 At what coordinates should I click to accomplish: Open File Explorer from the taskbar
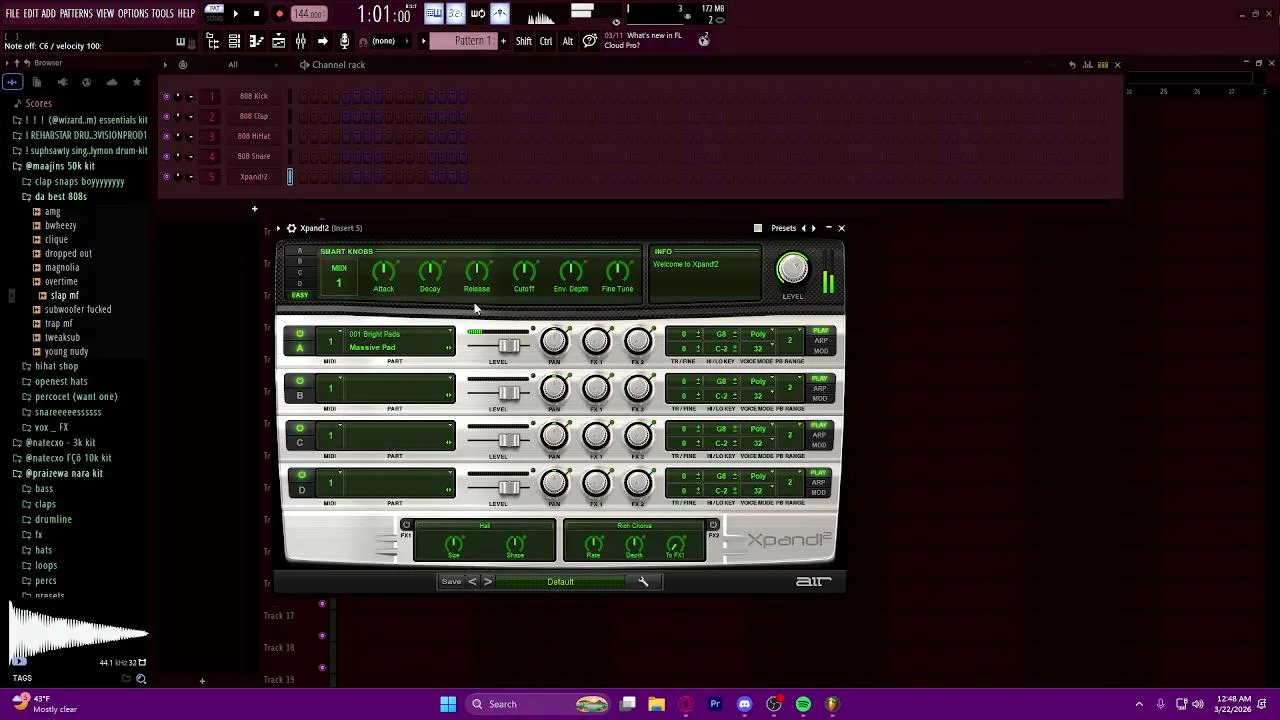point(656,704)
